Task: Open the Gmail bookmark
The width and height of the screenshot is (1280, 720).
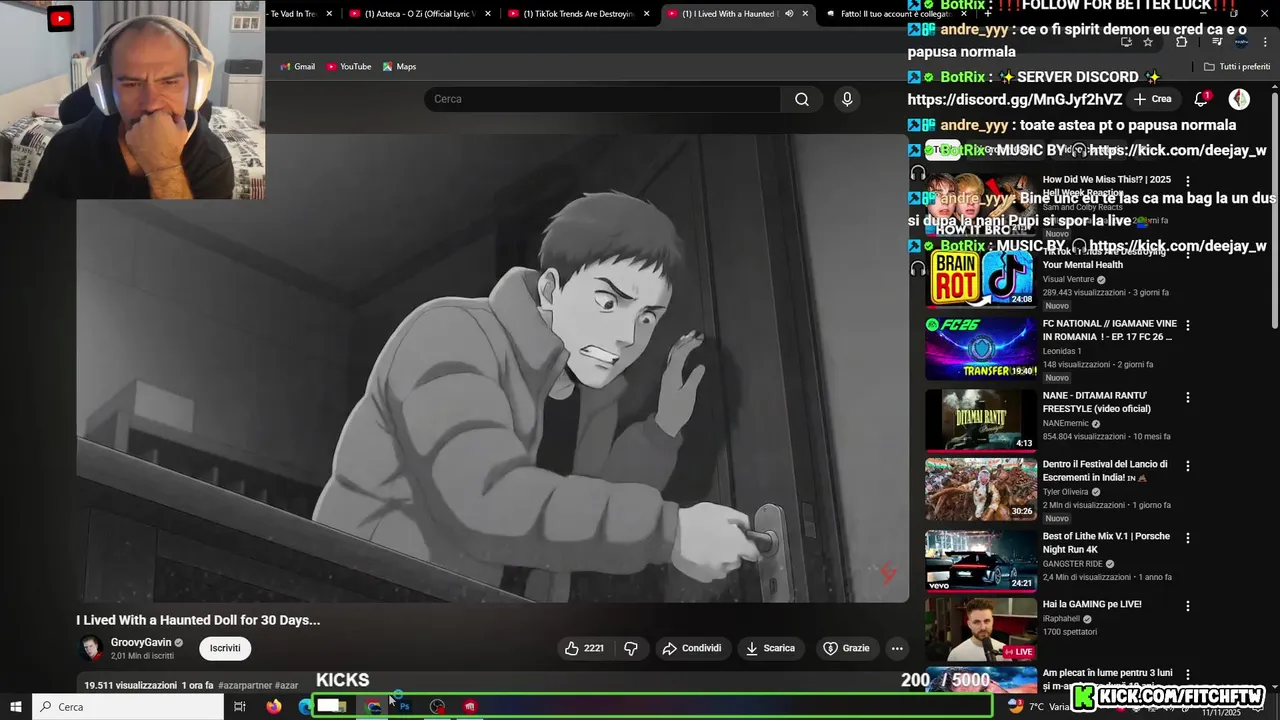Action: coord(298,67)
